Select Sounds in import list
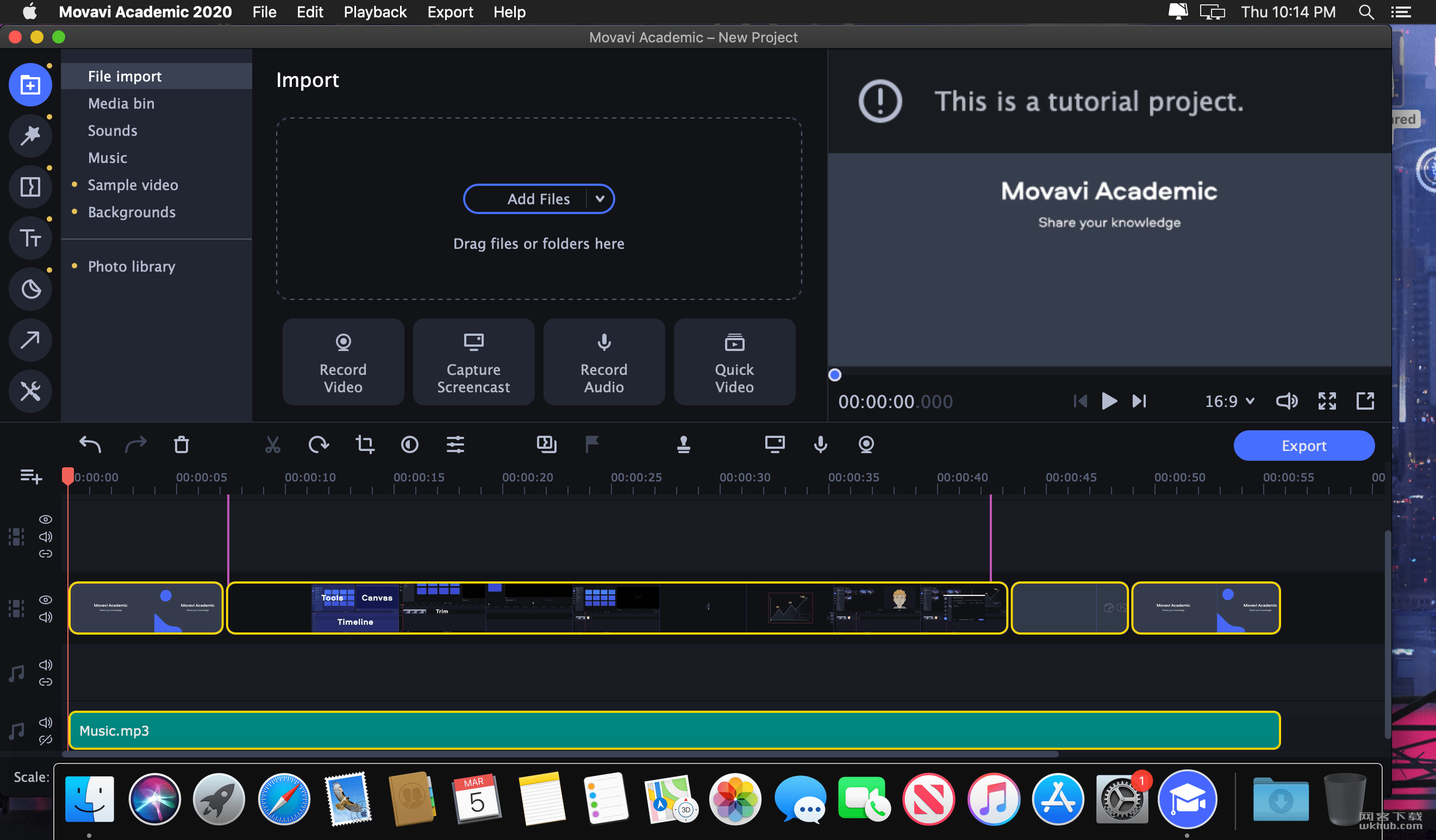 pyautogui.click(x=156, y=130)
